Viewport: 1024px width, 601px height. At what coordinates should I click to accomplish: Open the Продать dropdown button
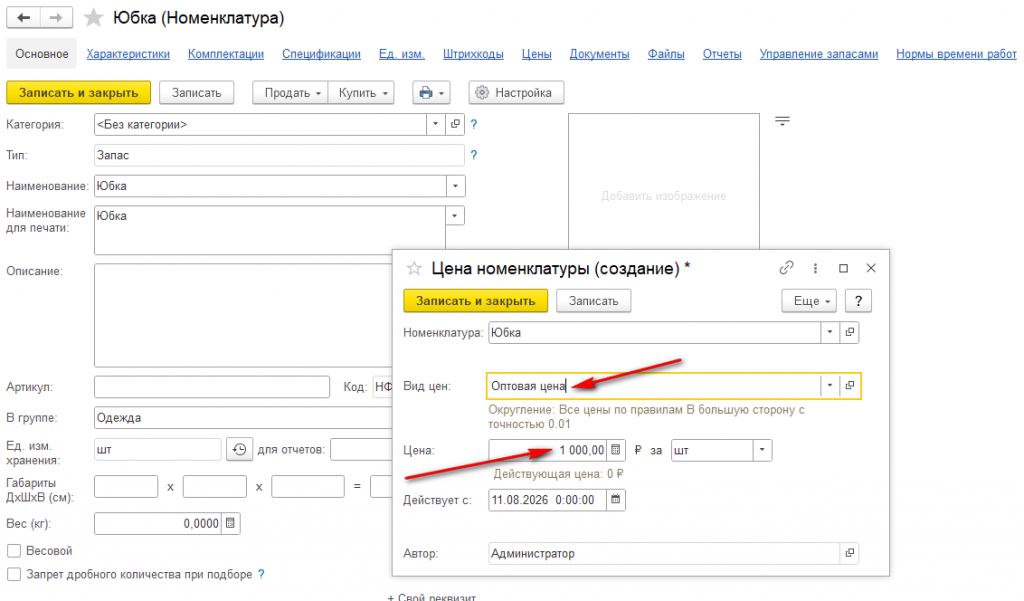coord(291,93)
